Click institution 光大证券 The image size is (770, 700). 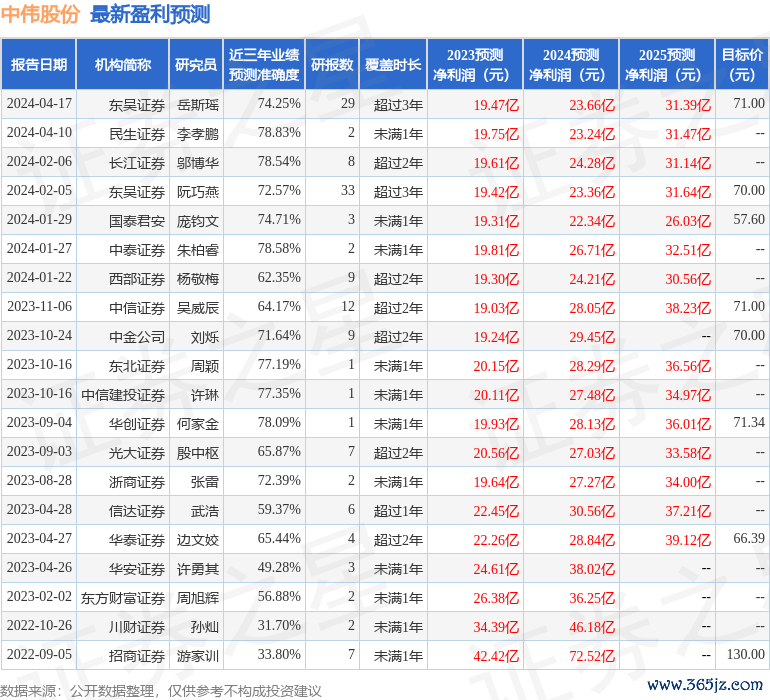pyautogui.click(x=137, y=452)
